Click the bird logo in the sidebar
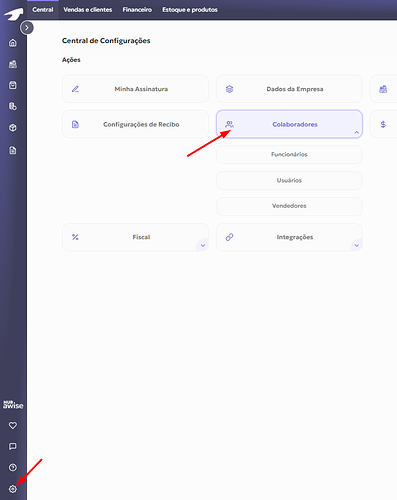The height and width of the screenshot is (500, 397). click(x=13, y=13)
